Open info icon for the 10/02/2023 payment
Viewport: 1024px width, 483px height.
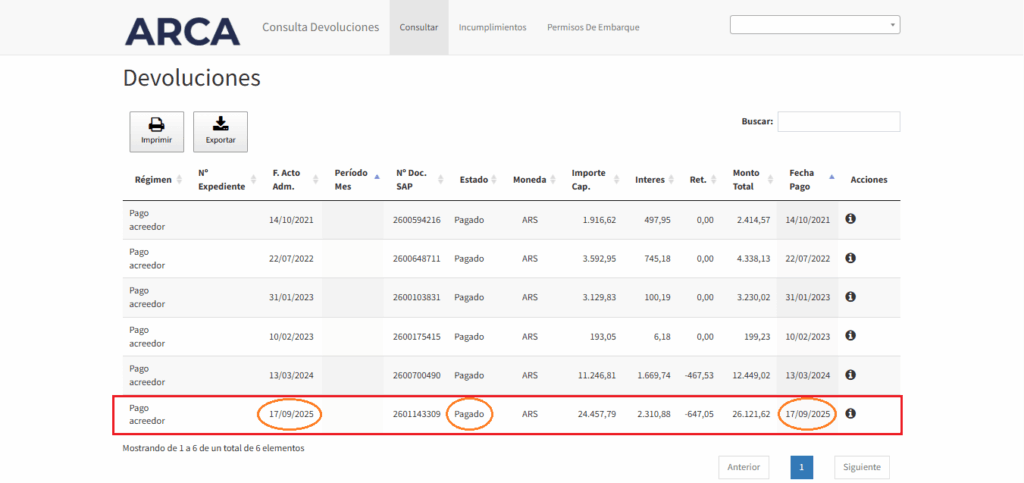tap(850, 336)
